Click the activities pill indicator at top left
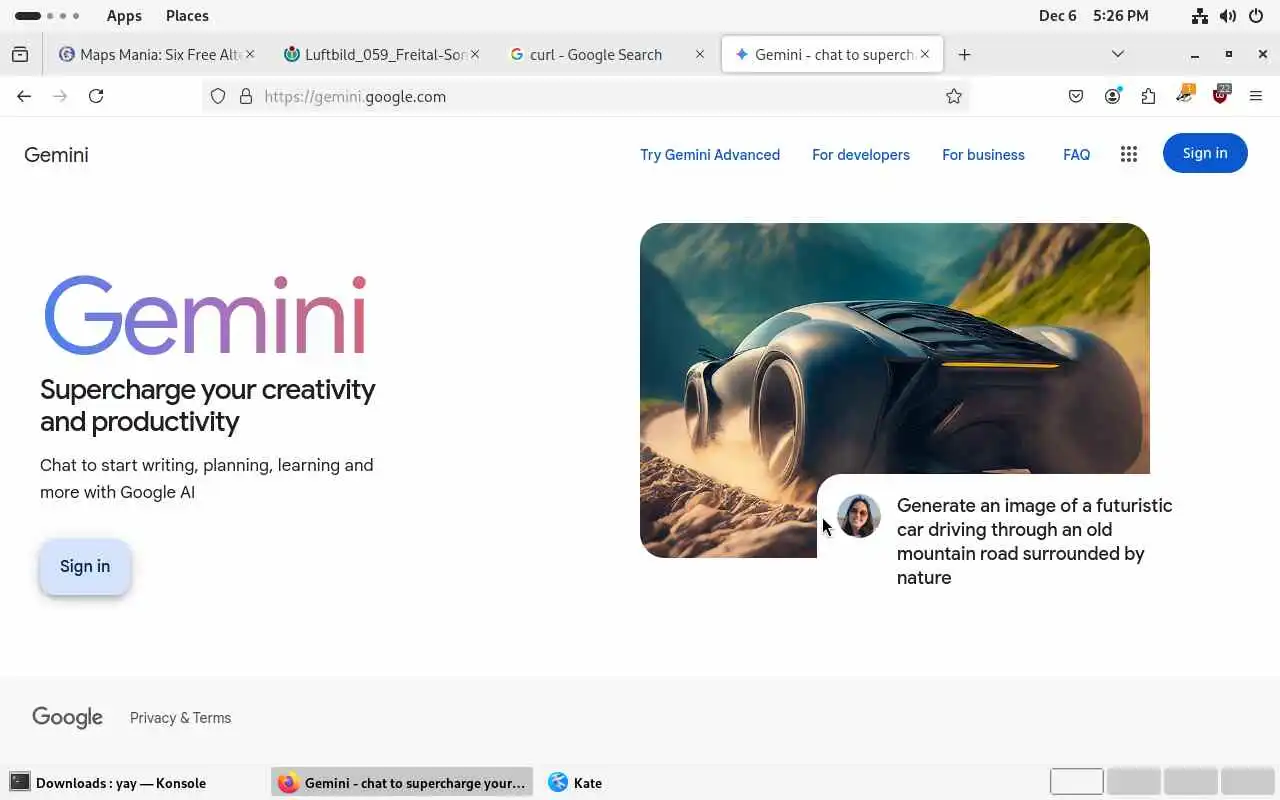Image resolution: width=1280 pixels, height=800 pixels. click(x=47, y=16)
